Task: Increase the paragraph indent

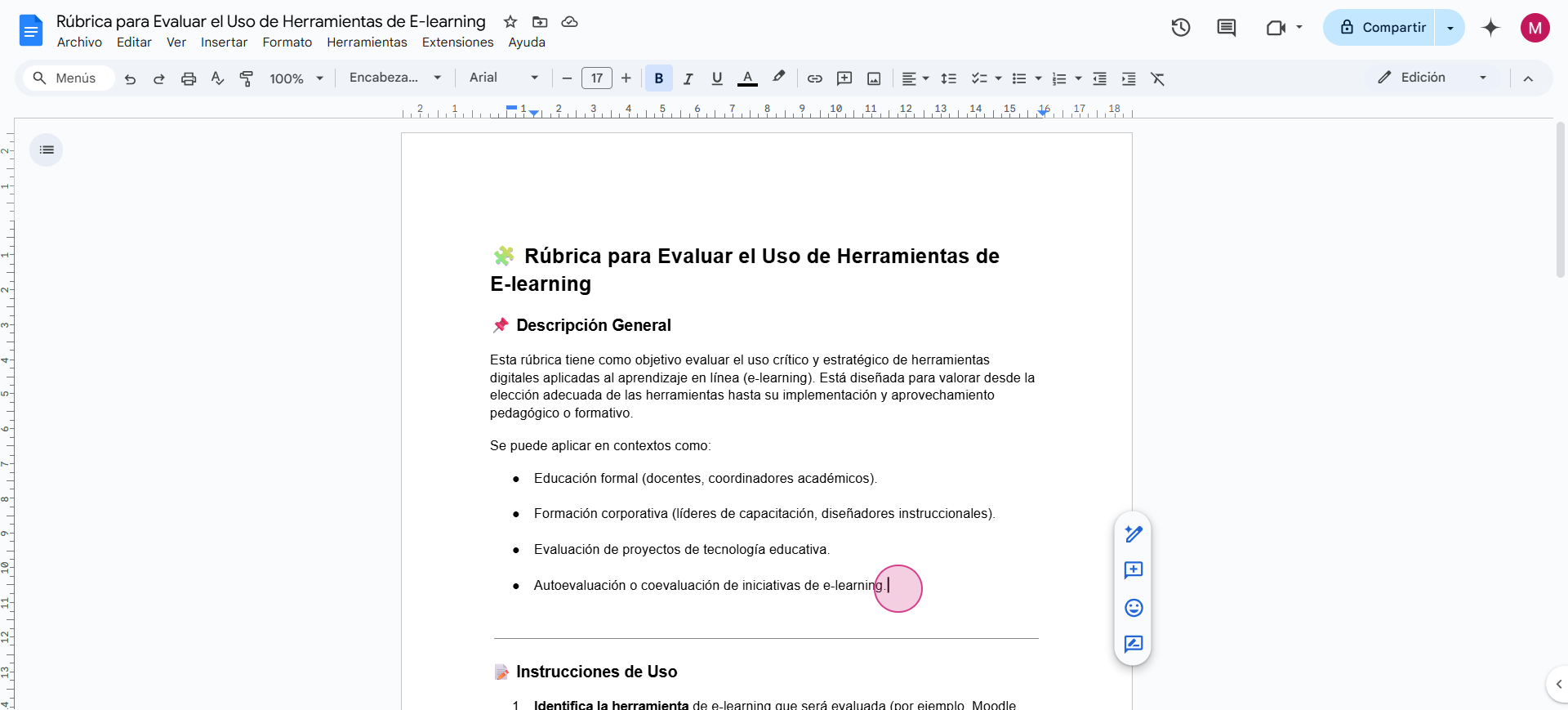Action: (1129, 78)
